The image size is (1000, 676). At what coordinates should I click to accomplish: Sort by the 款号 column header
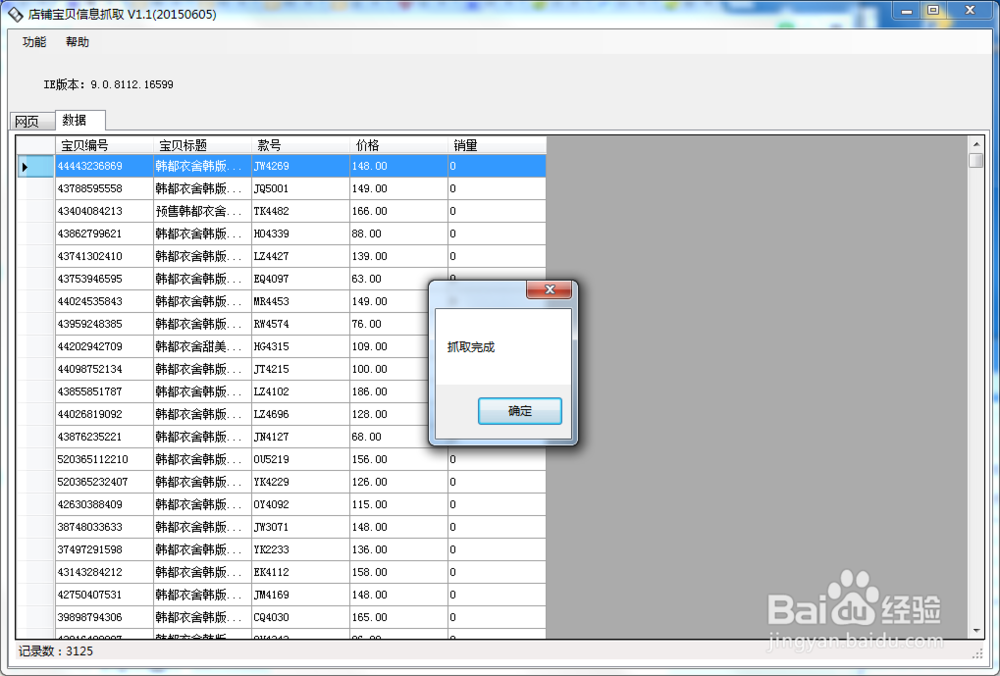point(300,145)
